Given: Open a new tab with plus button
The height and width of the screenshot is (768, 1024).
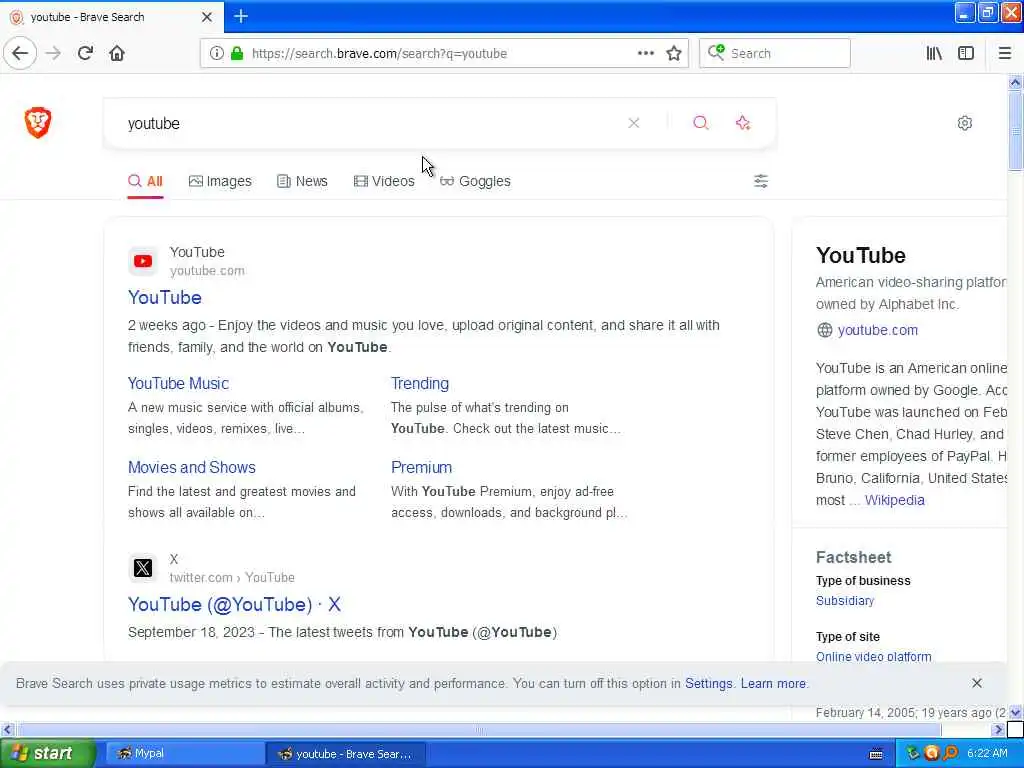Looking at the screenshot, I should pyautogui.click(x=241, y=16).
